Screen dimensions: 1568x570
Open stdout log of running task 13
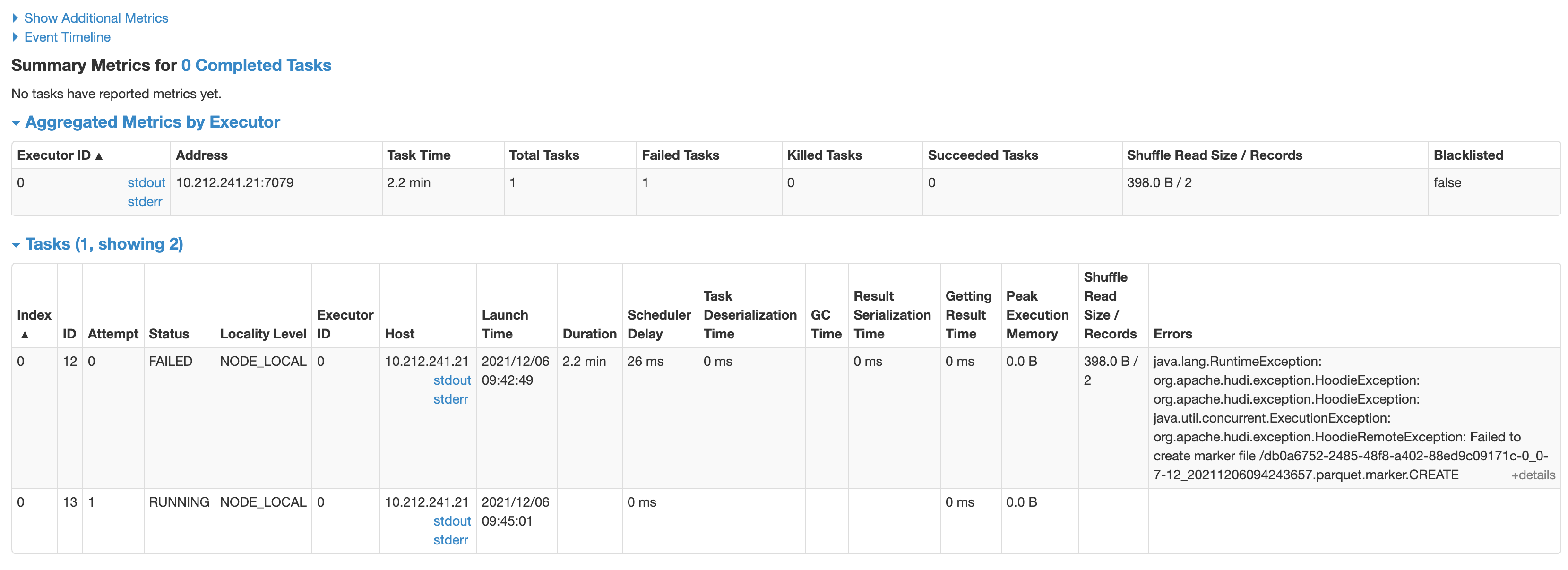pyautogui.click(x=452, y=521)
